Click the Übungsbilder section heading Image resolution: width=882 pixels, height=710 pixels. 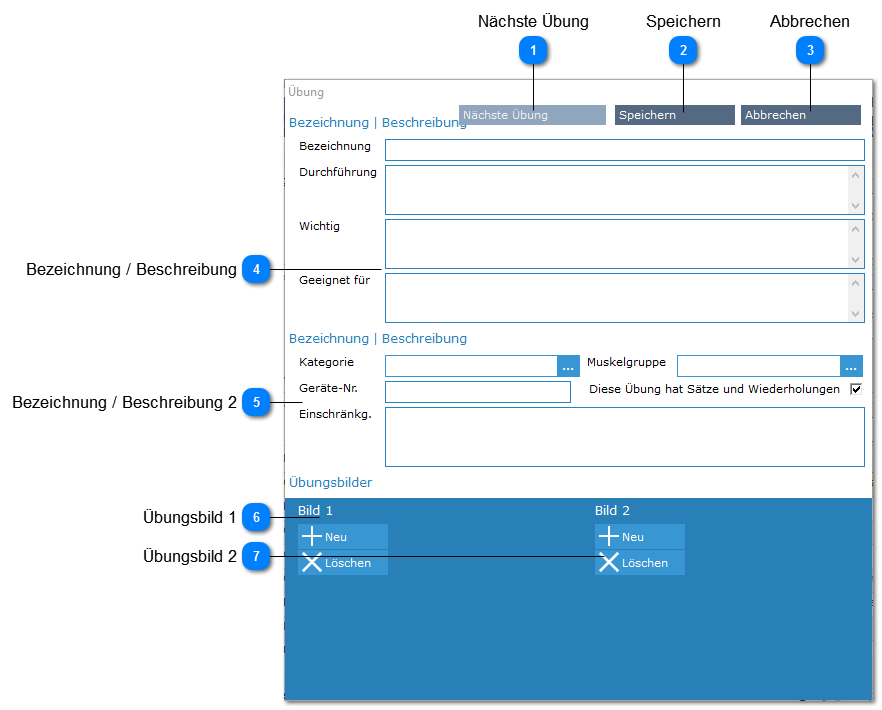(x=330, y=483)
